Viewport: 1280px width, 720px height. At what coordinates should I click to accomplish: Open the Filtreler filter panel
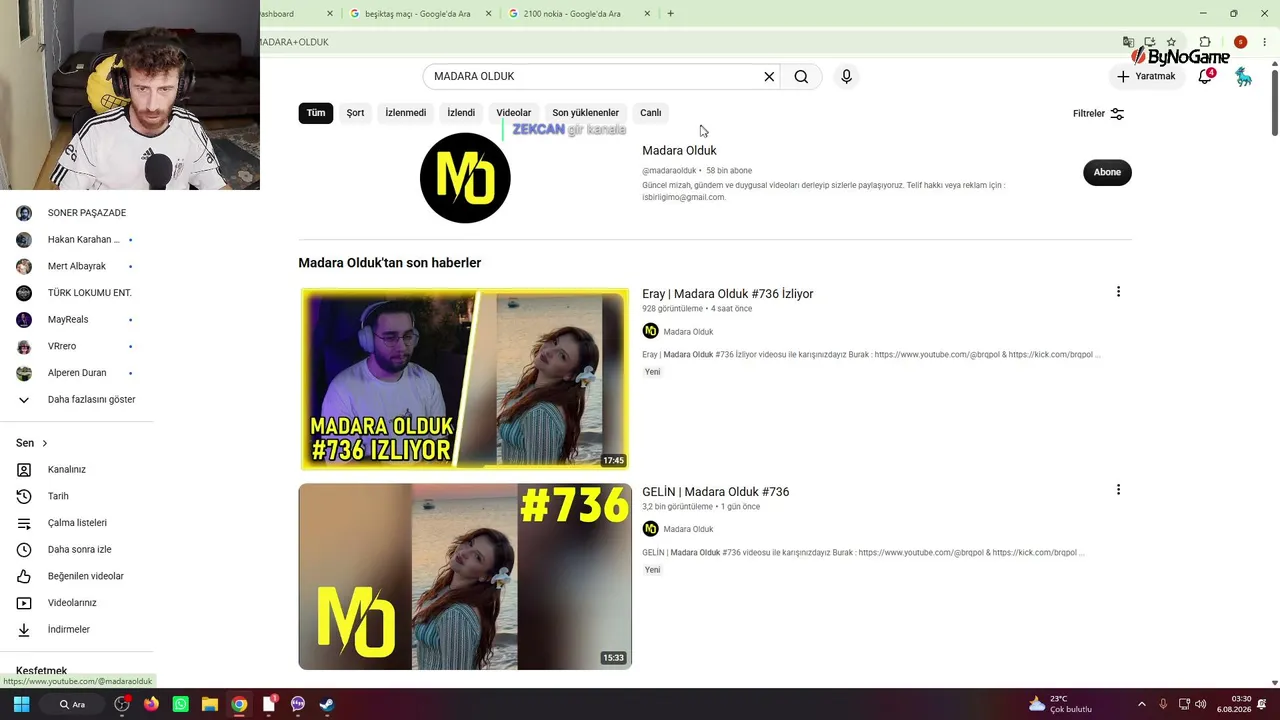(1098, 114)
